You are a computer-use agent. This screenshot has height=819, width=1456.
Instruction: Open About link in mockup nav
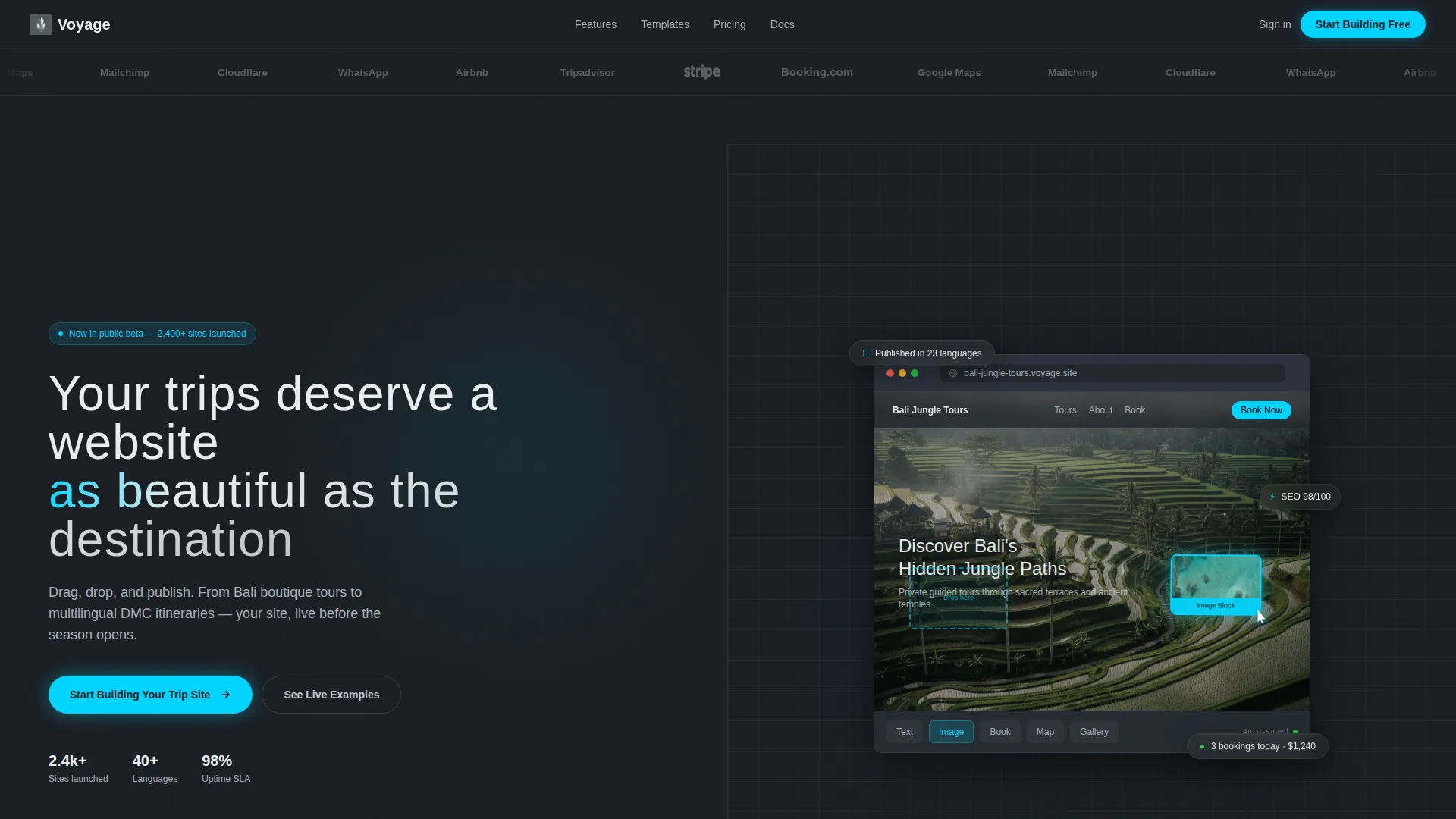1100,410
